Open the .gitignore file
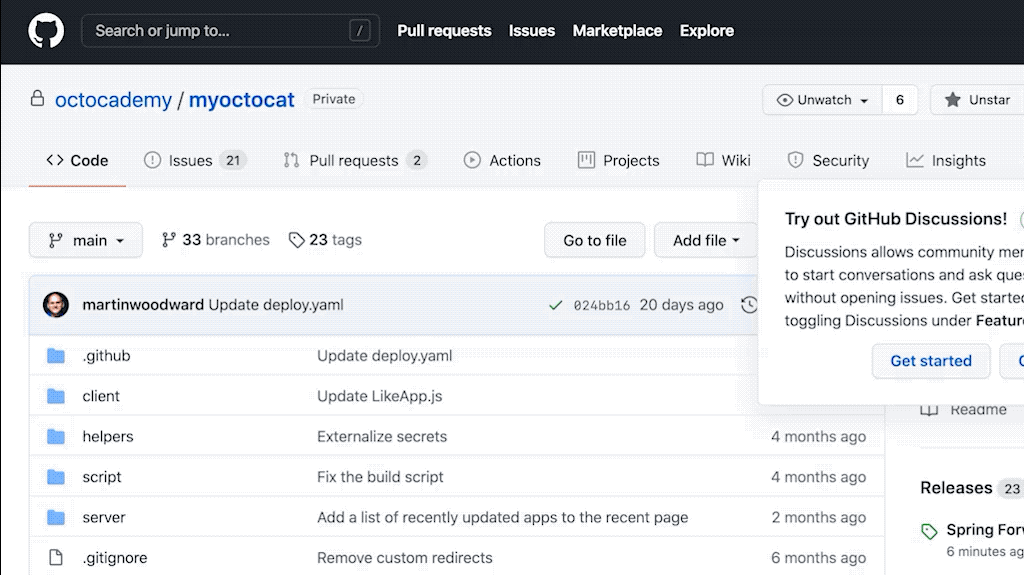 pyautogui.click(x=115, y=558)
